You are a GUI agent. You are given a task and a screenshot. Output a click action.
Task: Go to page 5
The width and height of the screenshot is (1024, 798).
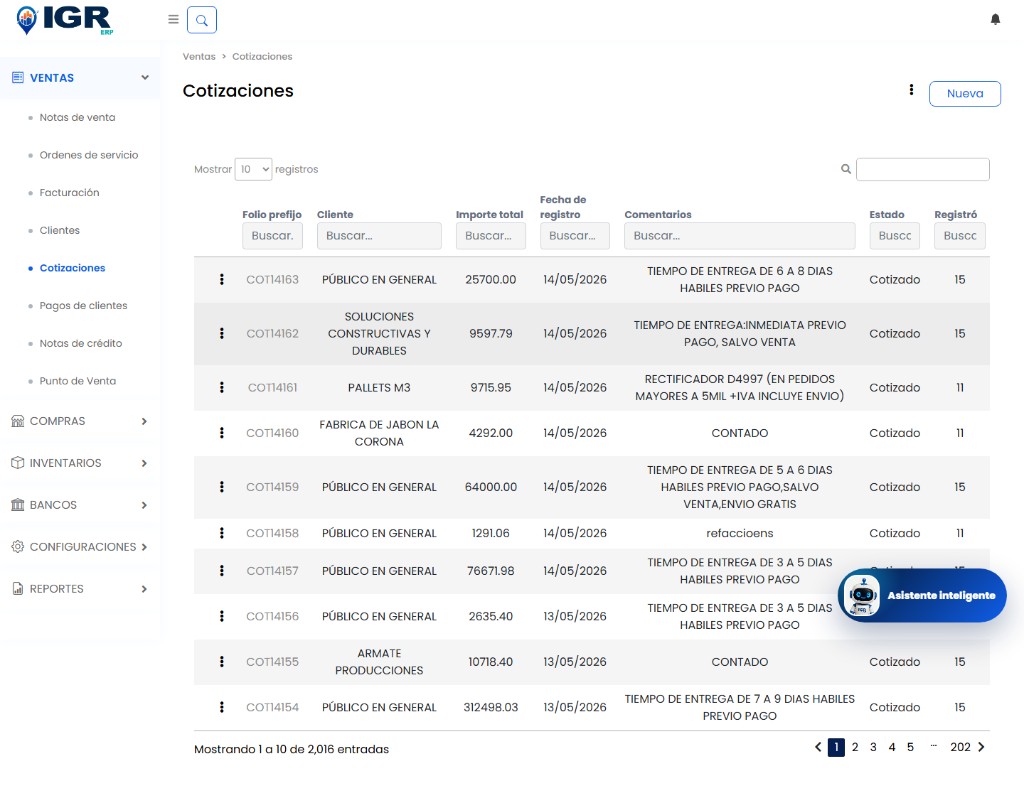(x=910, y=747)
